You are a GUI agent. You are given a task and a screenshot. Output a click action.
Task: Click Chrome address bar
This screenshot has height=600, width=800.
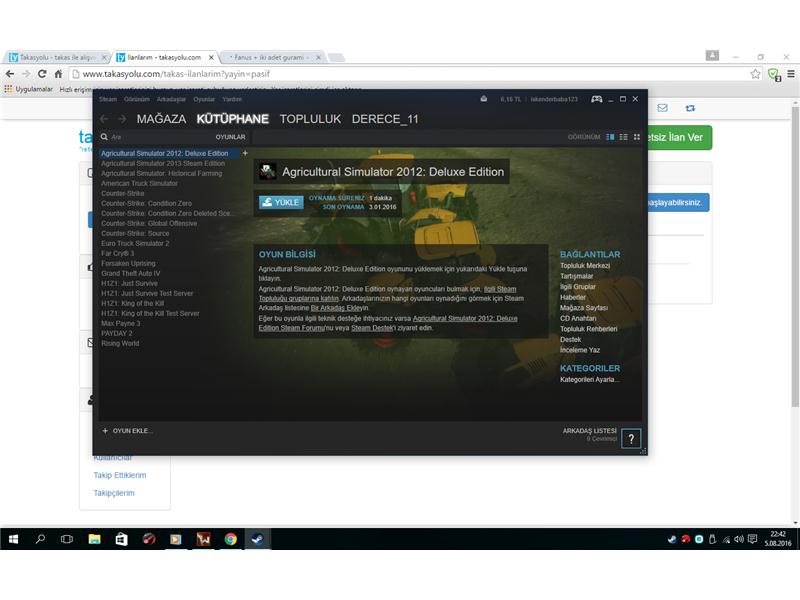(408, 74)
